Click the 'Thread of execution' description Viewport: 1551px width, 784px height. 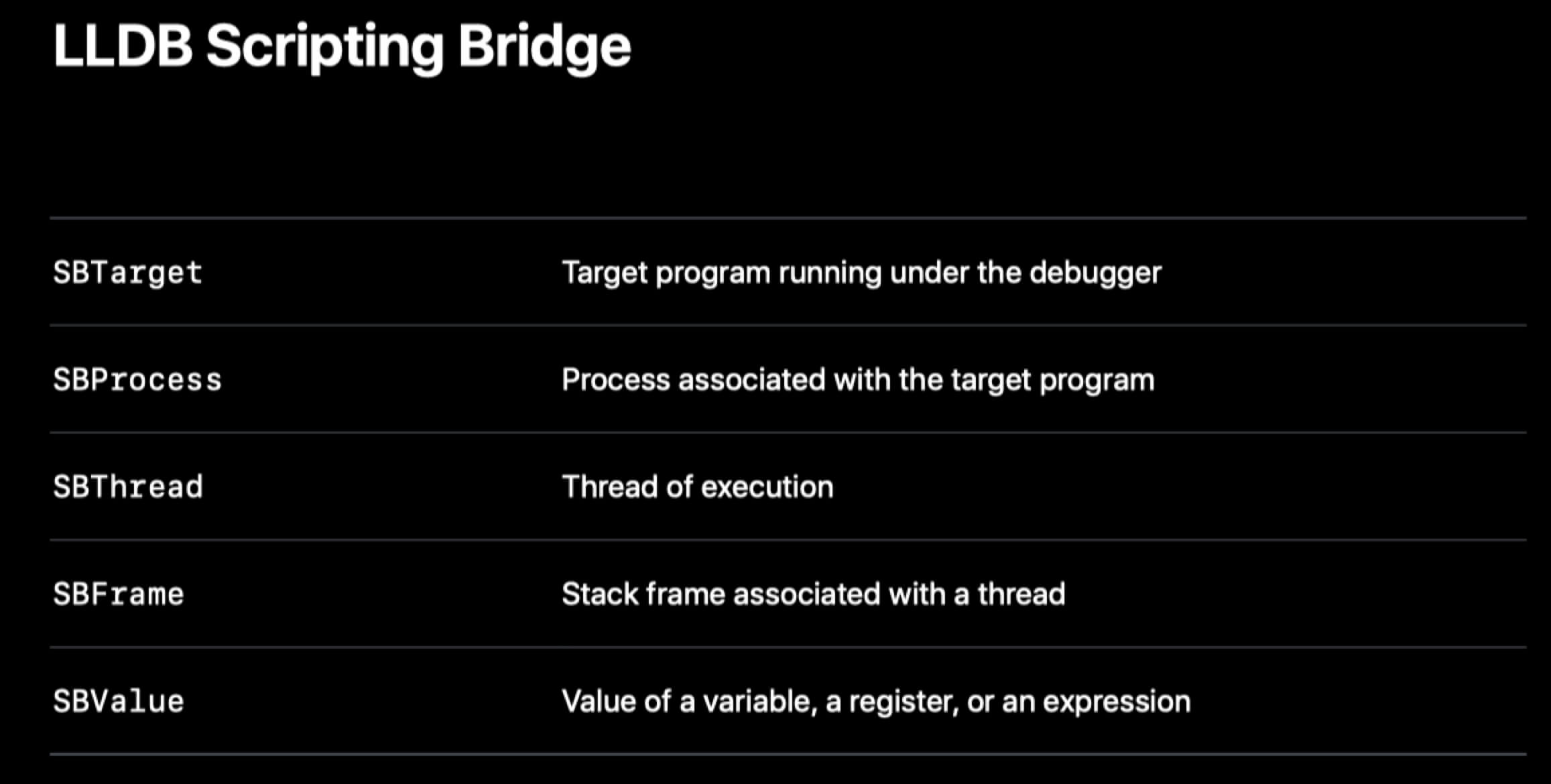click(x=697, y=487)
